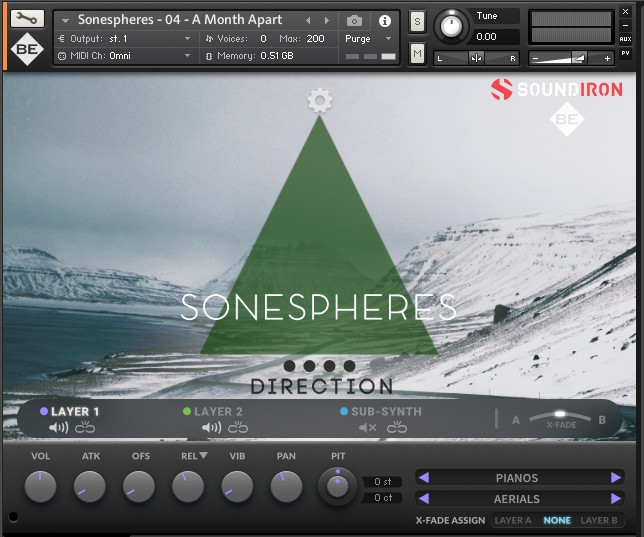Assign X-Fade to LAYER A
This screenshot has width=644, height=537.
(513, 520)
